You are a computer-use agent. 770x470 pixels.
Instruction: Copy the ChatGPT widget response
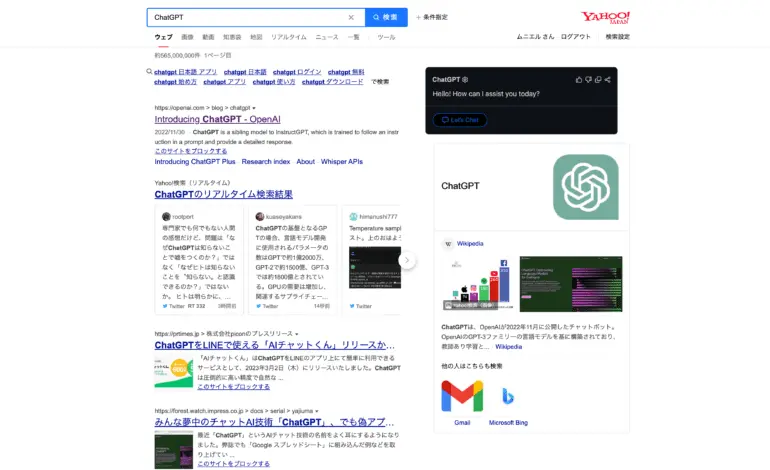pos(598,80)
